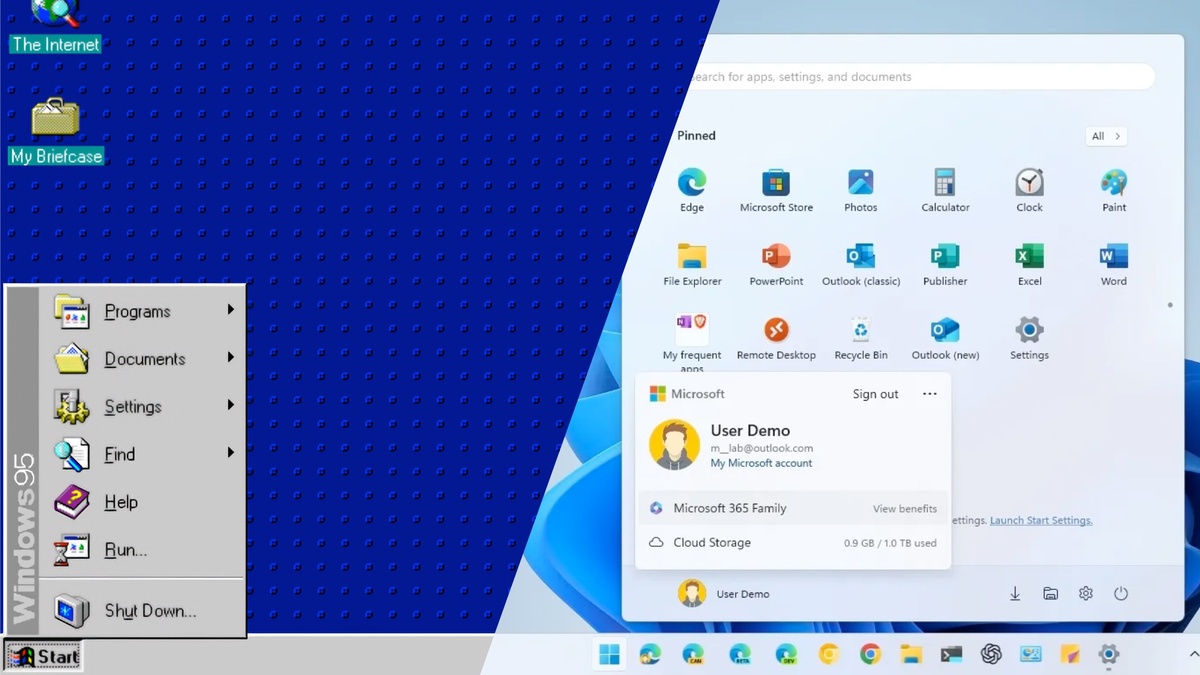Launch Google Chrome from taskbar
The height and width of the screenshot is (675, 1200).
871,654
